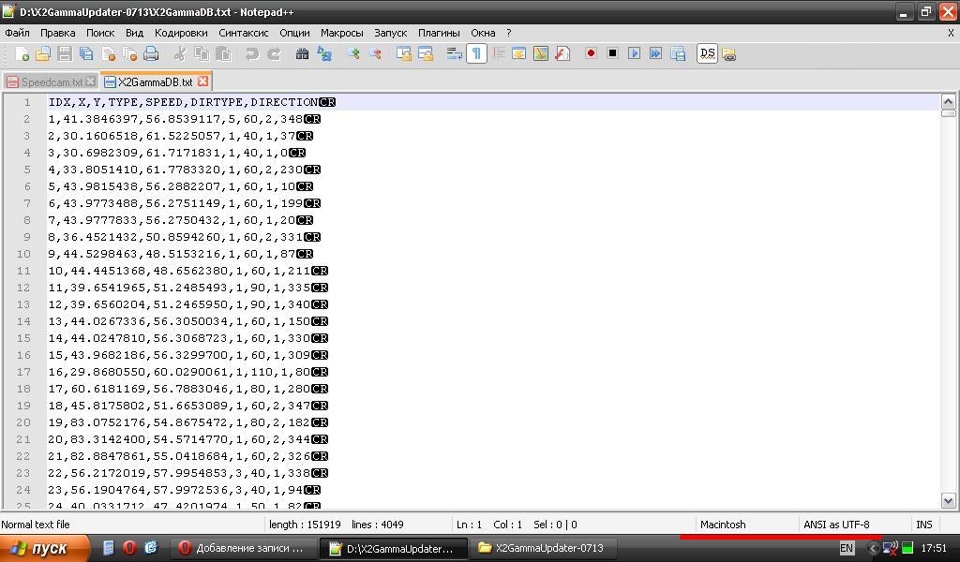Image resolution: width=960 pixels, height=562 pixels.
Task: Close document with X at menu bar end
Action: [951, 33]
